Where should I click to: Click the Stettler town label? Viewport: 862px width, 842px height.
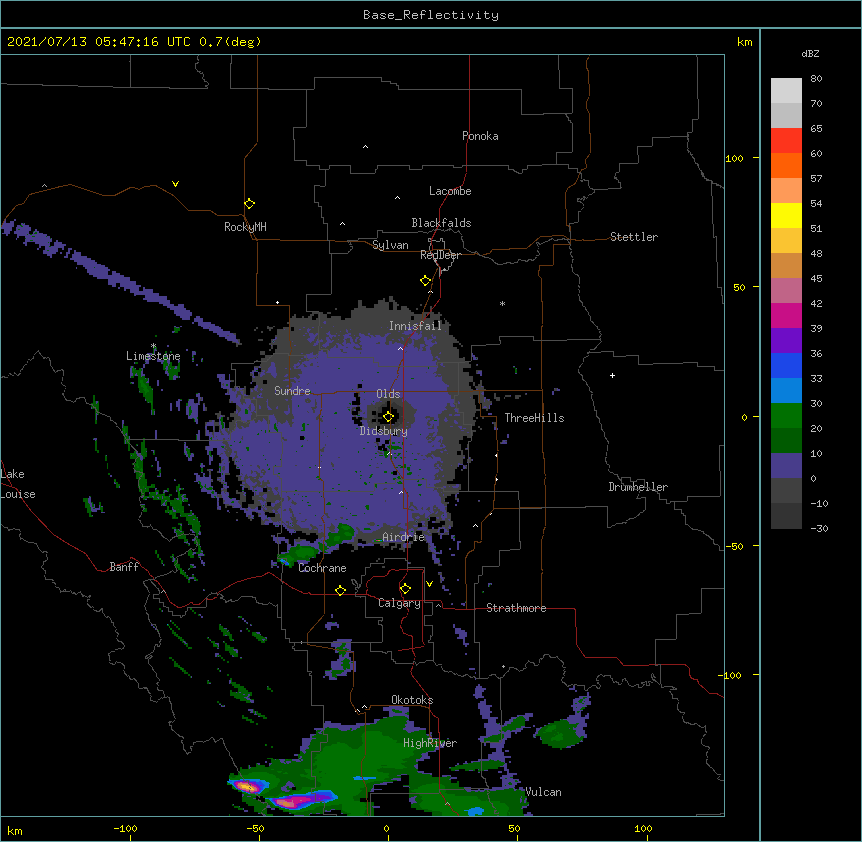634,237
